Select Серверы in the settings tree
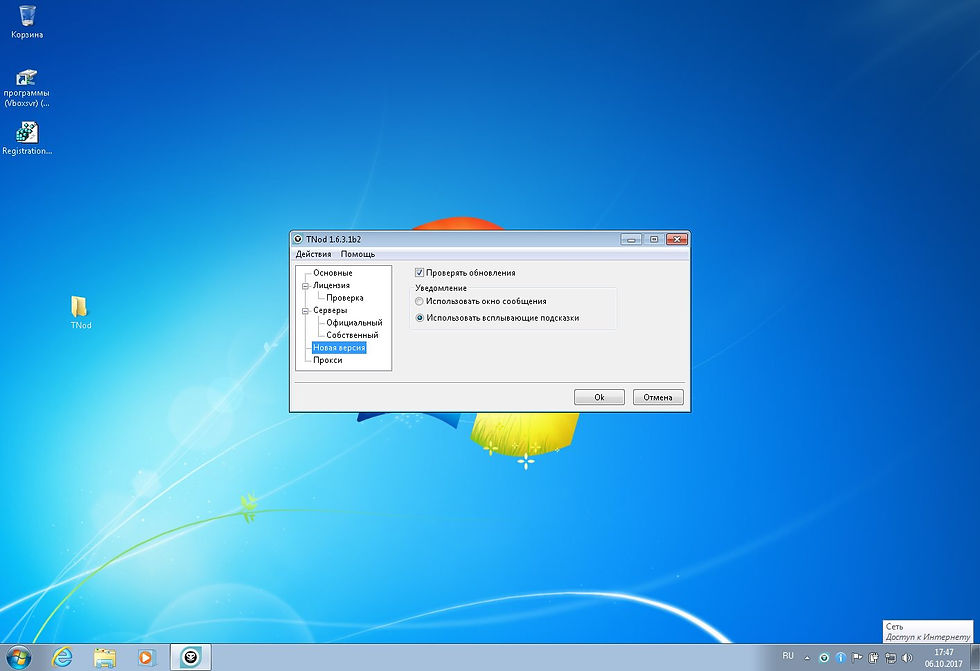The height and width of the screenshot is (671, 980). tap(330, 311)
